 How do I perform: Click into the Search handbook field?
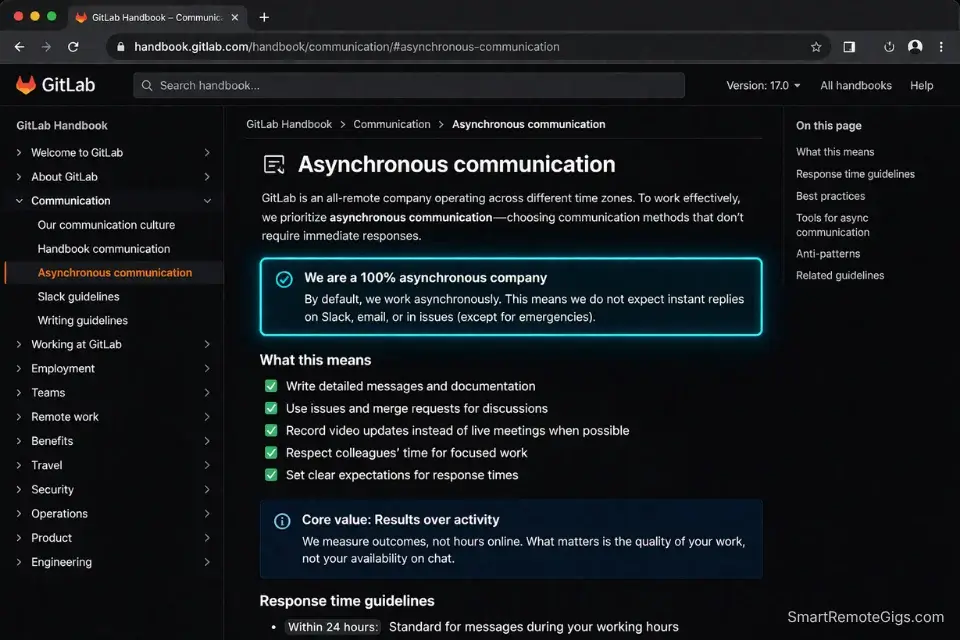point(409,86)
